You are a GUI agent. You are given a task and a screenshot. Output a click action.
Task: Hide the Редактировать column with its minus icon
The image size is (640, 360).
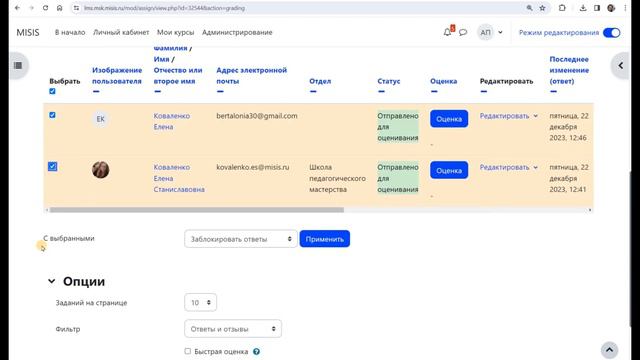click(484, 91)
